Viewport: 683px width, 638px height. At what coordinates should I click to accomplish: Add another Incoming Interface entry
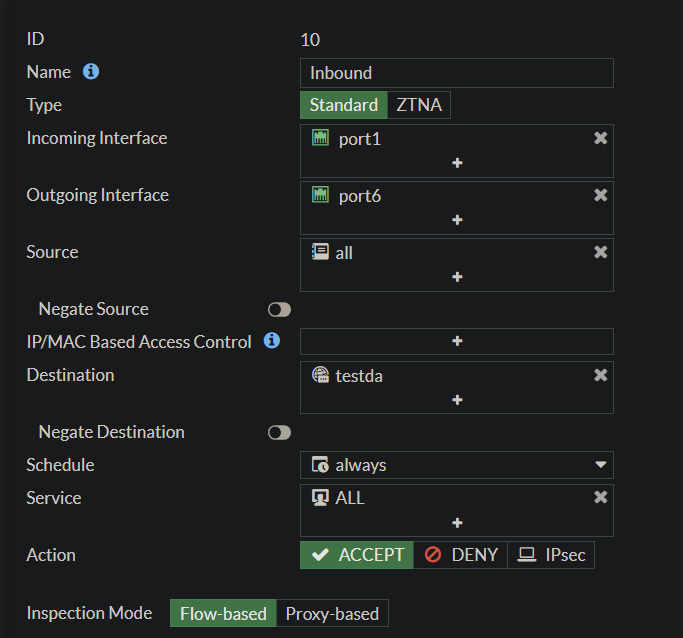pyautogui.click(x=457, y=163)
